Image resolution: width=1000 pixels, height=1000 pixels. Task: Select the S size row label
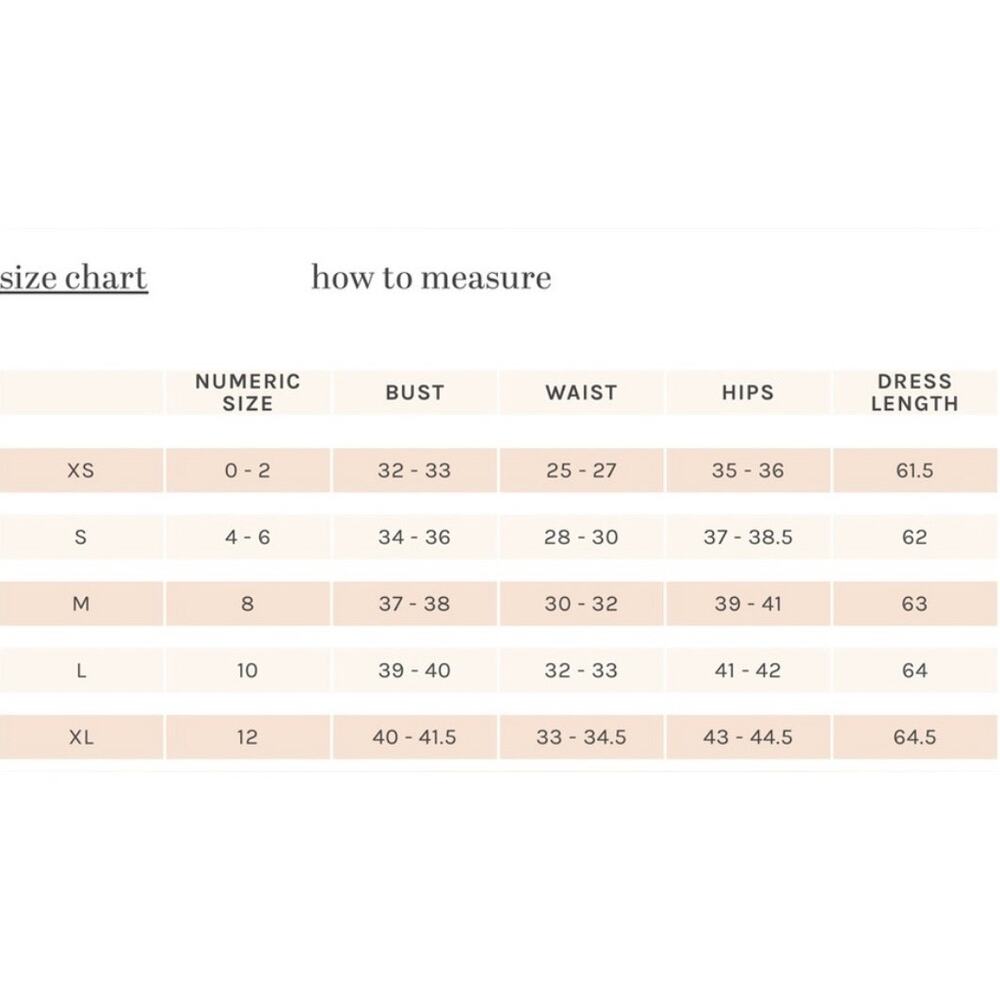pyautogui.click(x=81, y=537)
